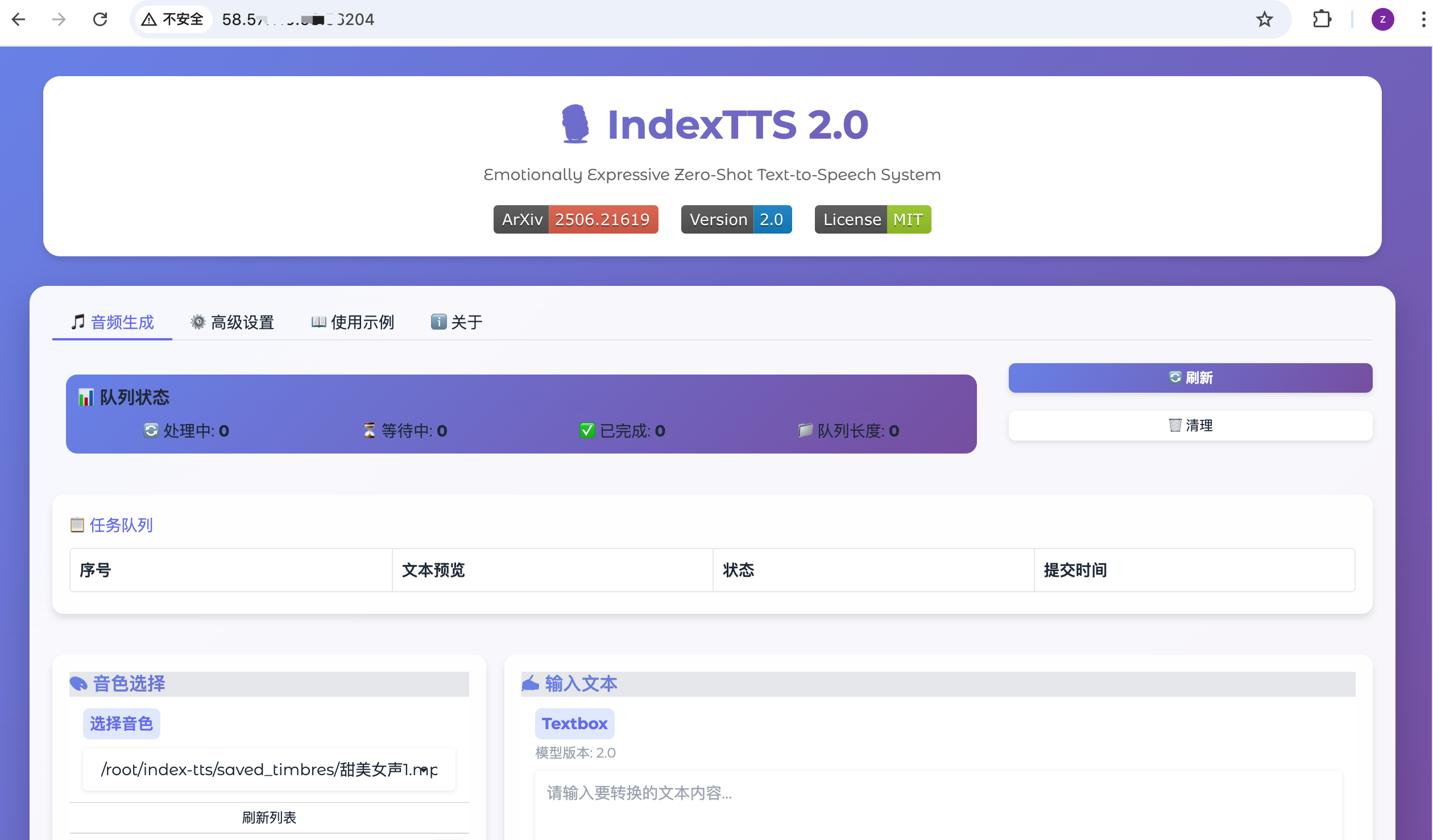Image resolution: width=1433 pixels, height=840 pixels.
Task: Click the trash icon inside the 清理 button
Action: [x=1175, y=425]
